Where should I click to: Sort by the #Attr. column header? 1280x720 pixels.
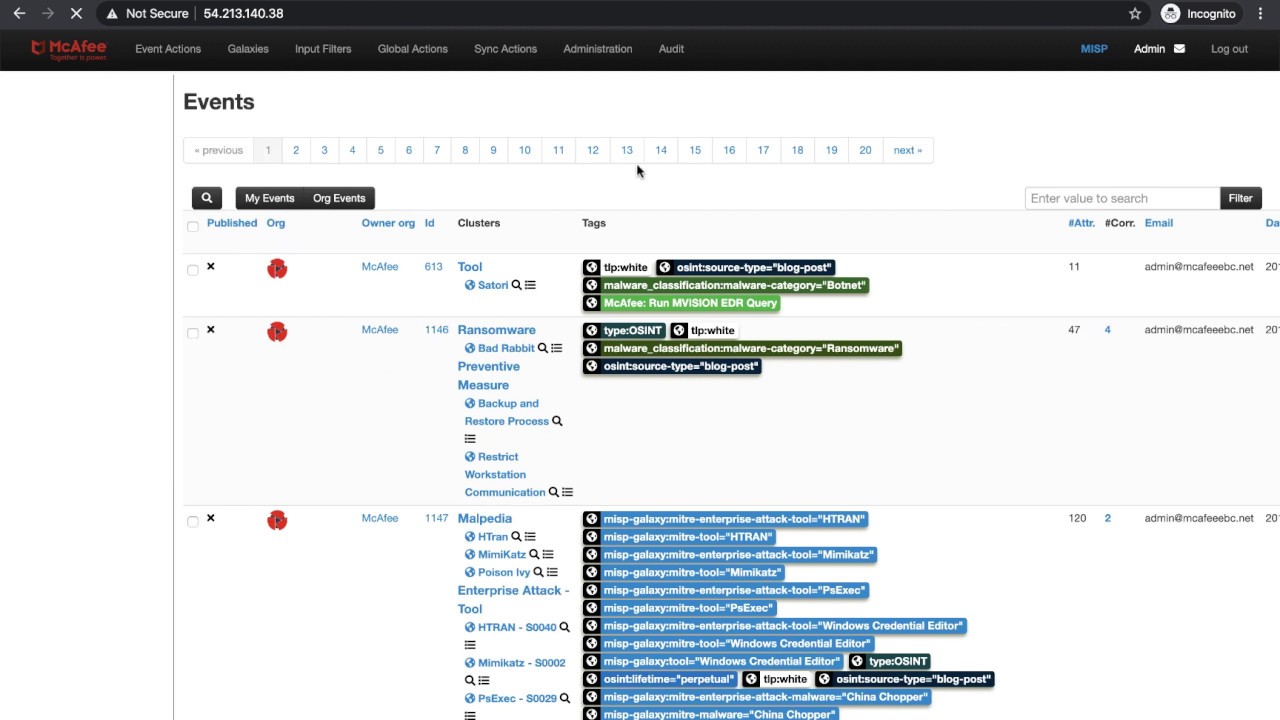pos(1081,223)
